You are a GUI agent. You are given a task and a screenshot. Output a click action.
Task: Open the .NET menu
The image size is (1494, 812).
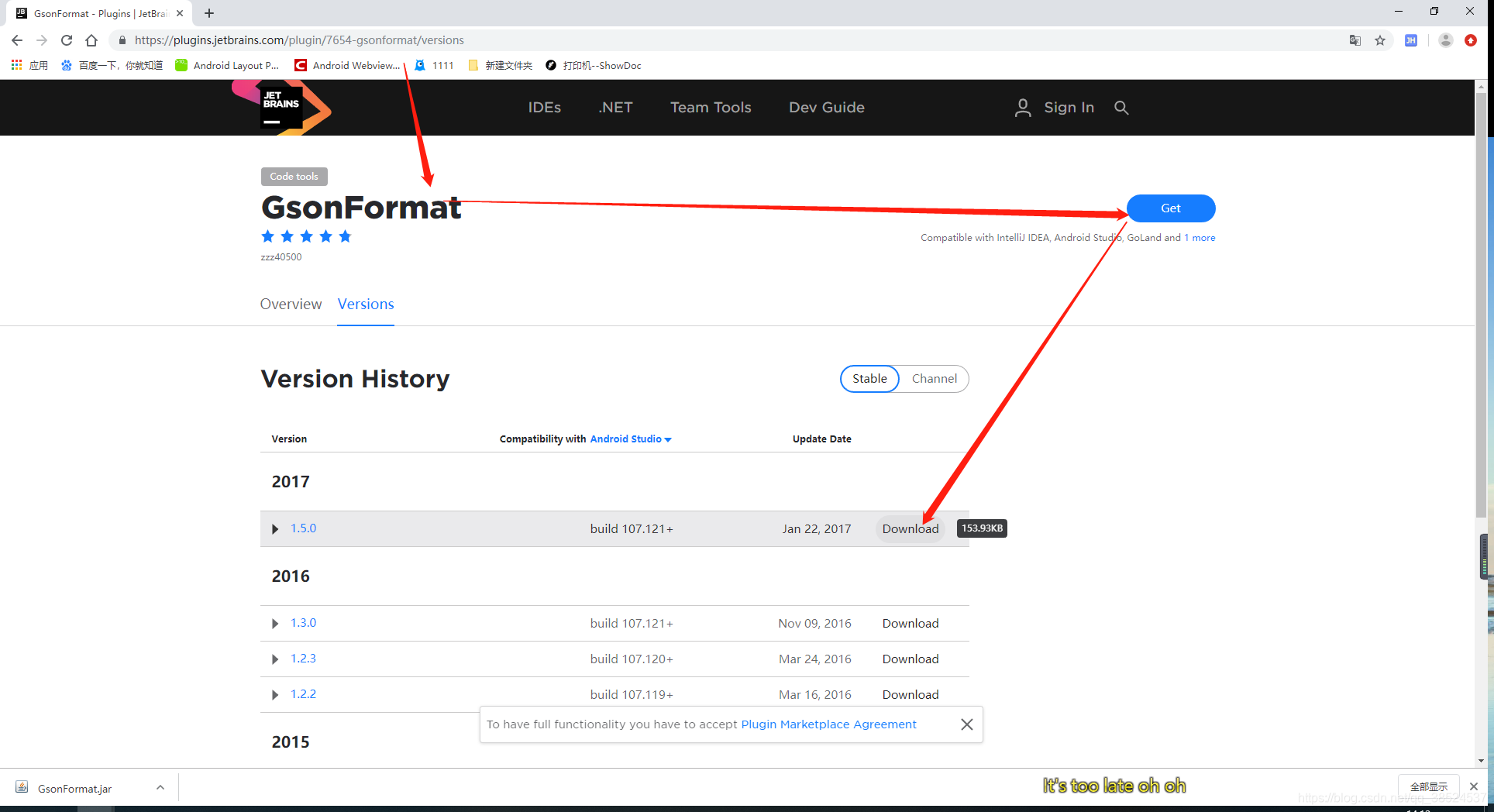615,108
